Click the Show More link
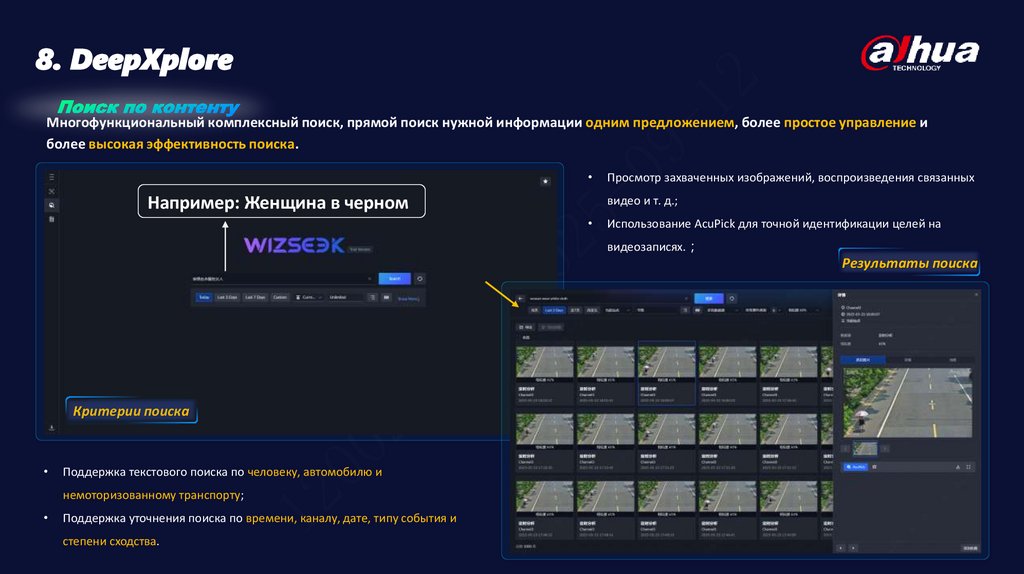Image resolution: width=1024 pixels, height=574 pixels. coord(409,298)
